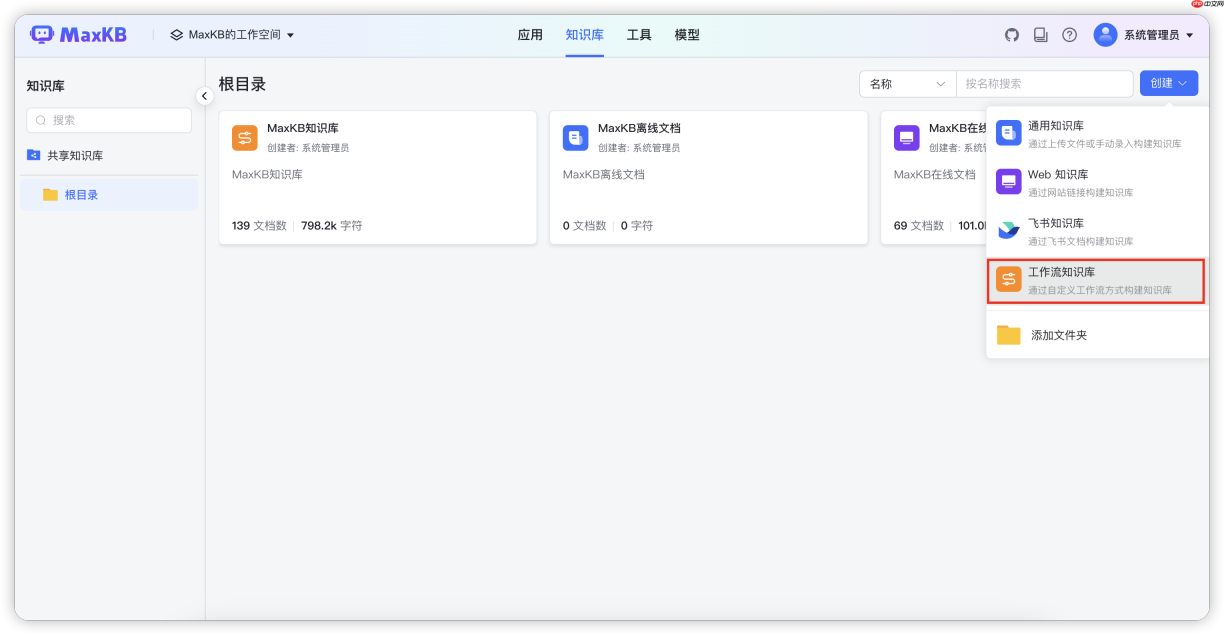1224x635 pixels.
Task: Click 创建者 under MaxKB离线文档 card
Action: click(639, 148)
